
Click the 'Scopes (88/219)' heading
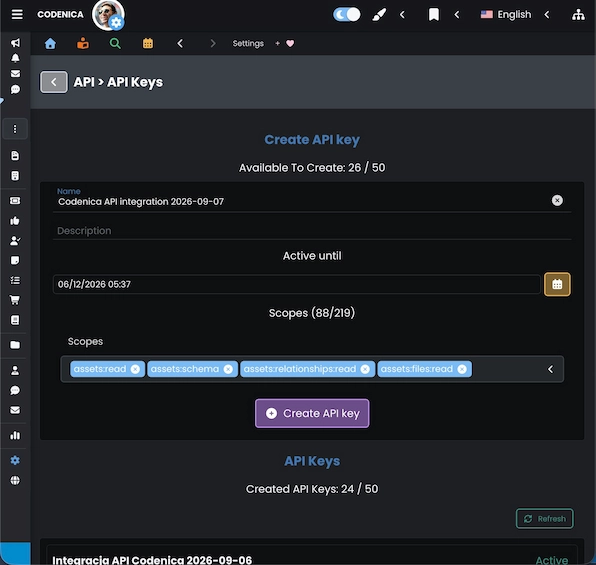tap(312, 313)
